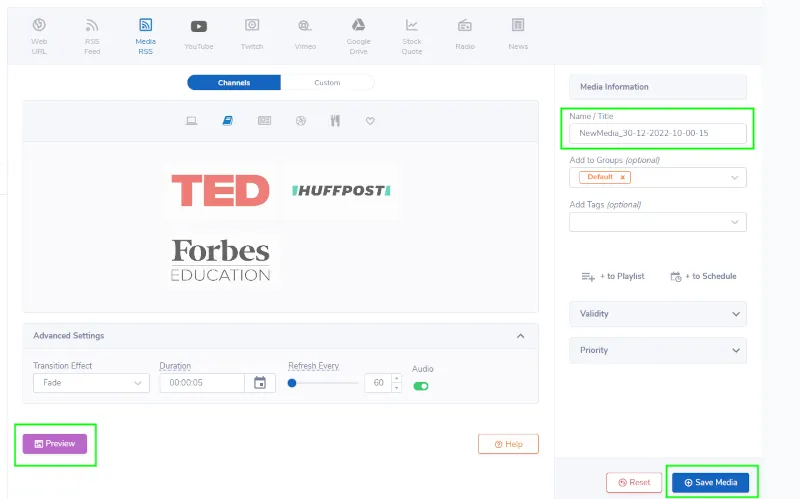Screen dimensions: 800x499
Task: Open the Google Drive source
Action: pos(358,36)
